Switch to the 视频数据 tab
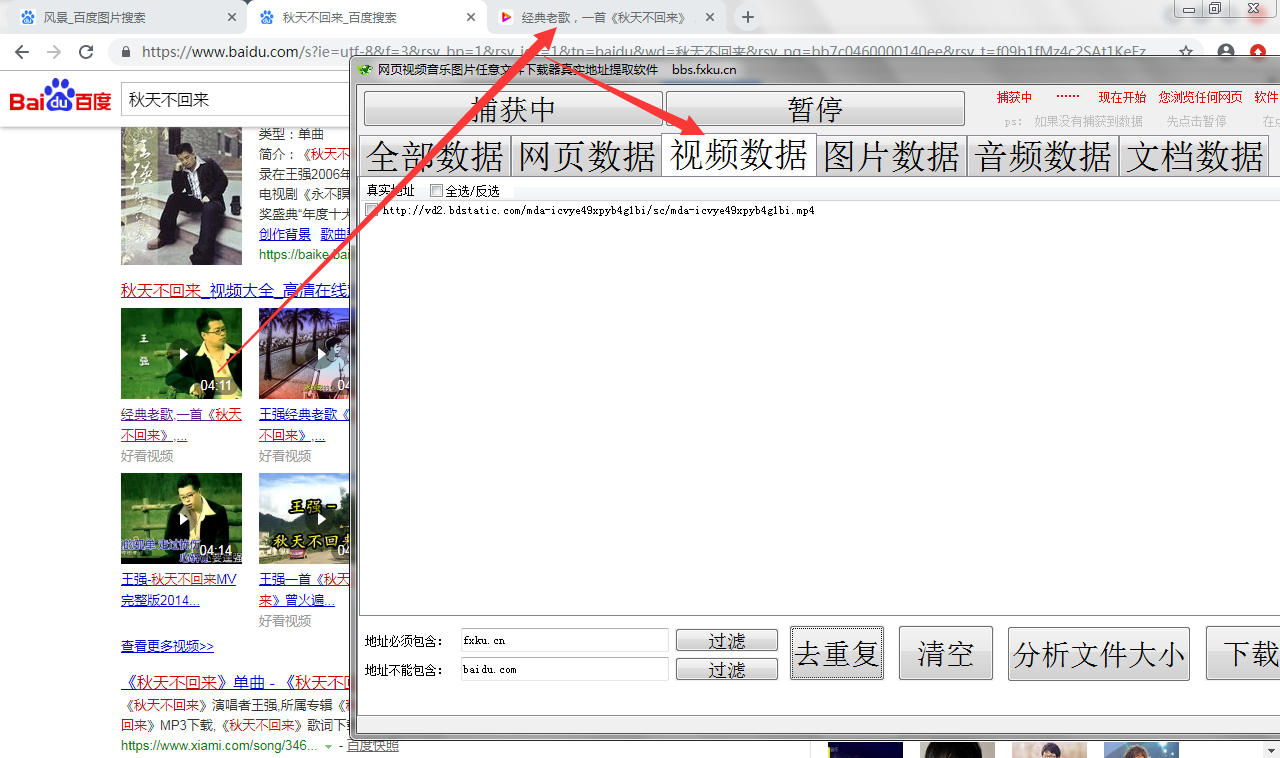 739,156
